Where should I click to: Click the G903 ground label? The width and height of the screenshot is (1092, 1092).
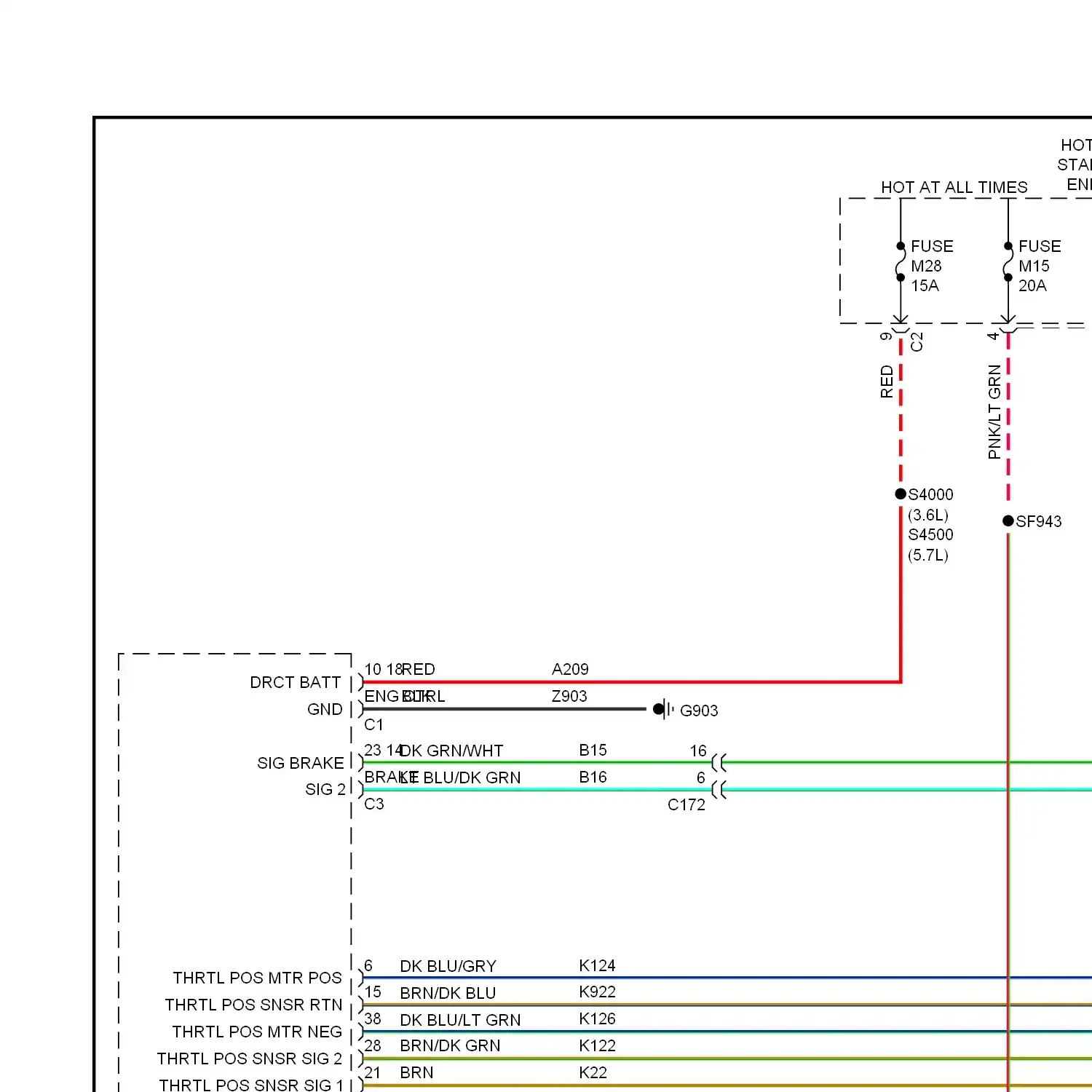pos(699,711)
